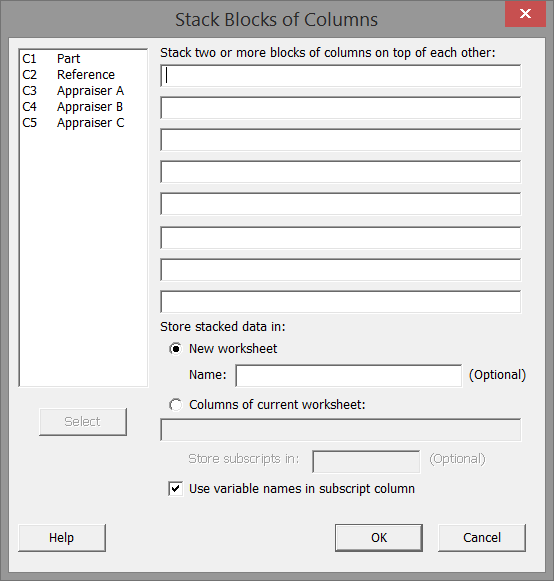Focus the eighth stack block field

[341, 302]
